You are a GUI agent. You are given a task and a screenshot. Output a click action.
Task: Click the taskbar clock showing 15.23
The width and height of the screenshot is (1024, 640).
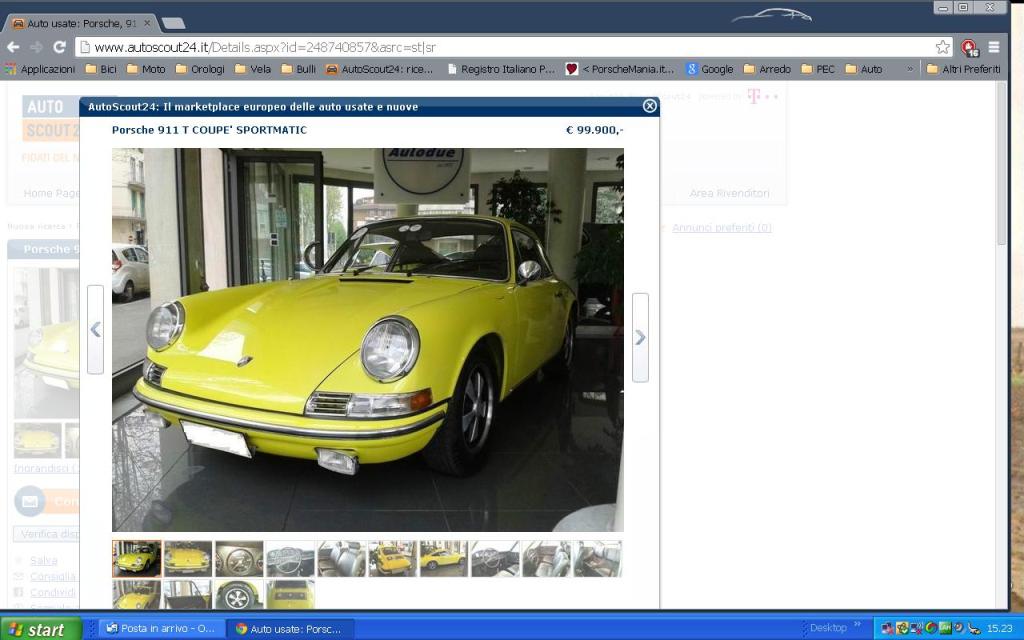click(x=999, y=629)
